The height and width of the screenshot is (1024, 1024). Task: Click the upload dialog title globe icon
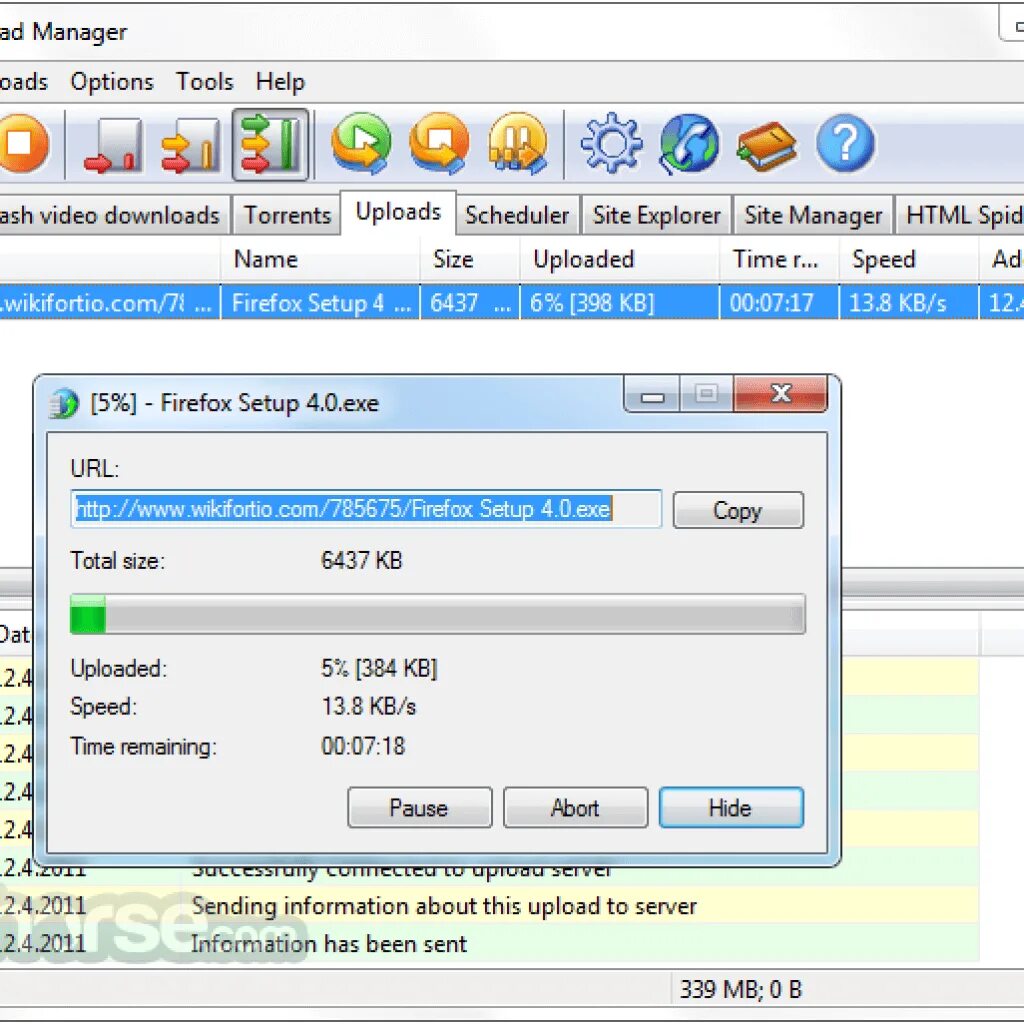click(64, 403)
